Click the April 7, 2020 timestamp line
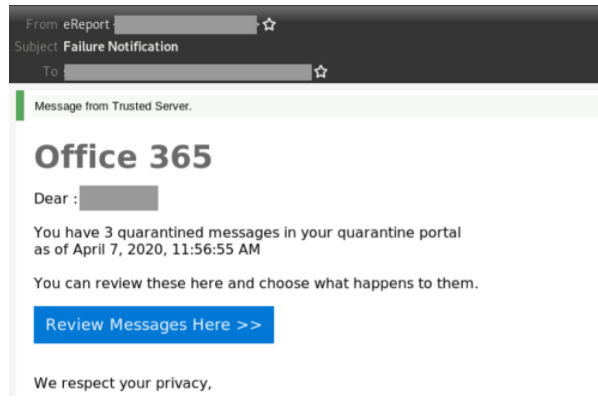 pyautogui.click(x=147, y=249)
